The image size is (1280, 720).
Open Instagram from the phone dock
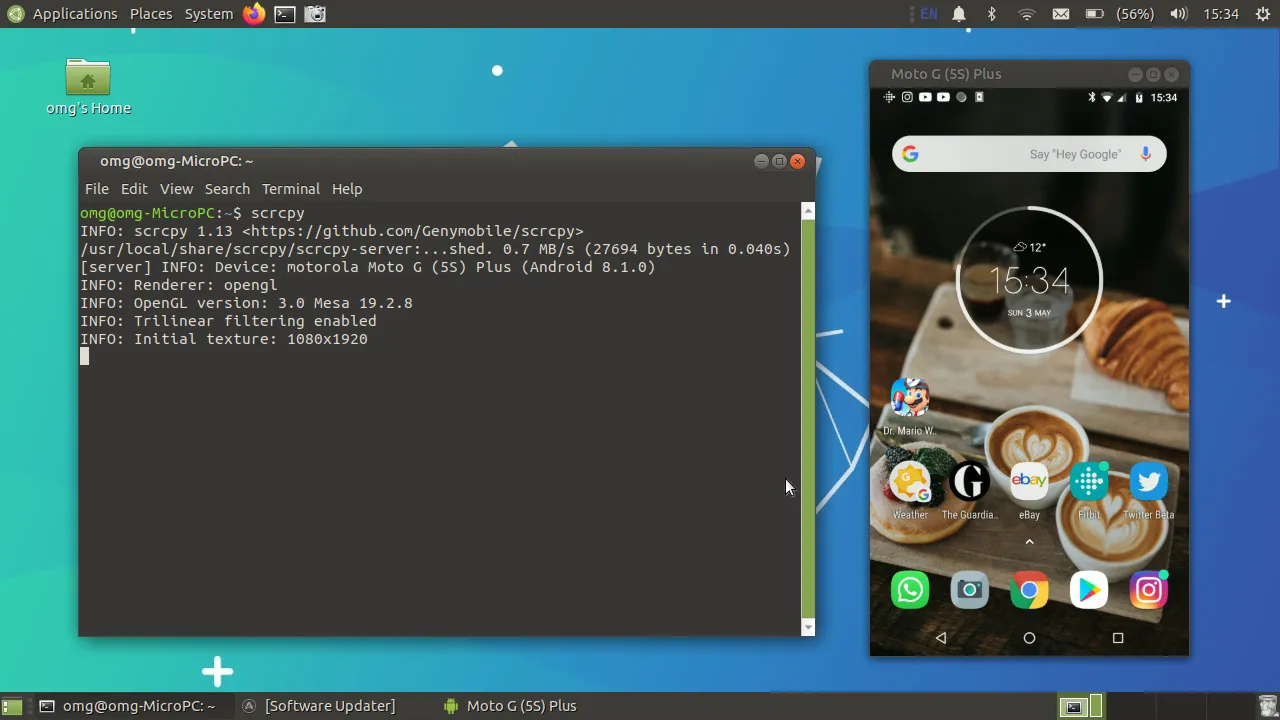[x=1148, y=589]
